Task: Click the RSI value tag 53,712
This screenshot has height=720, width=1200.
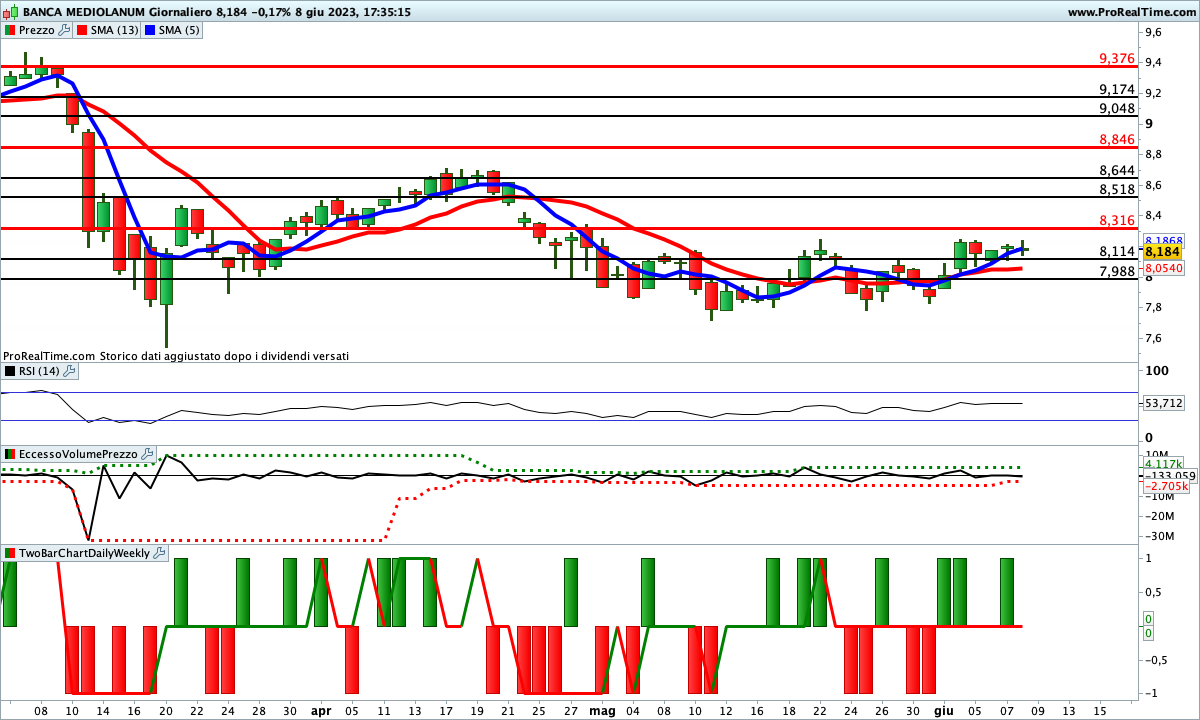Action: (1163, 403)
